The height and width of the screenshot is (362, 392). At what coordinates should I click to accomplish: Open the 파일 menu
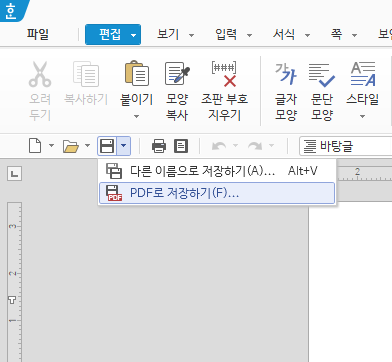(38, 34)
